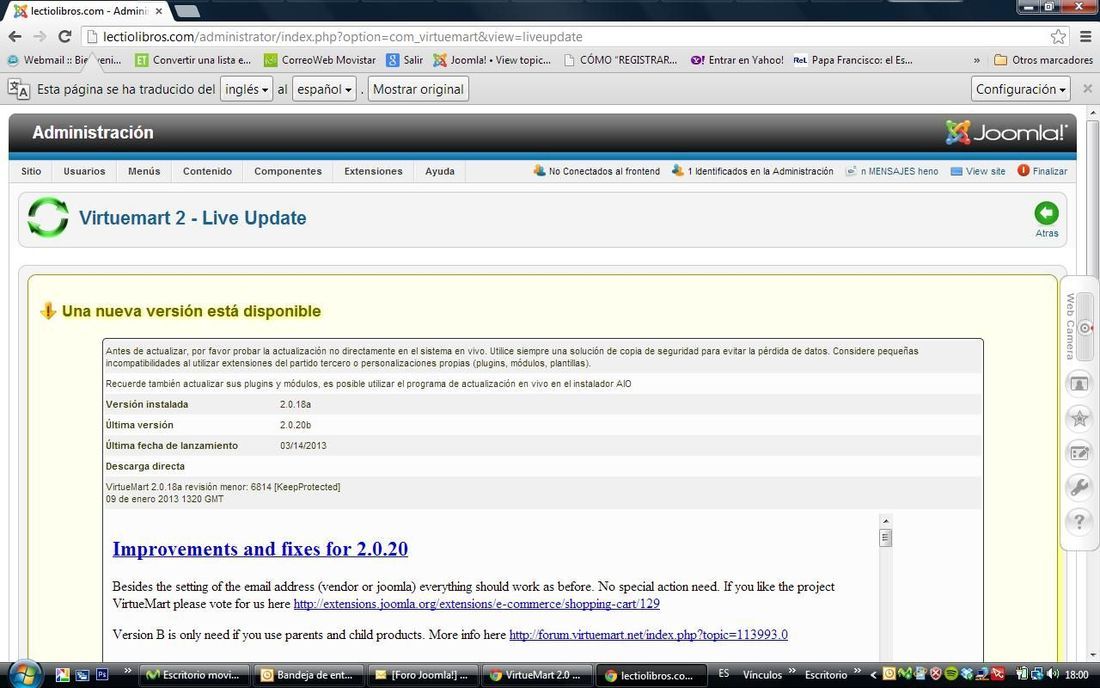
Task: Switch to Bandeja de ent... taskbar window
Action: (308, 675)
